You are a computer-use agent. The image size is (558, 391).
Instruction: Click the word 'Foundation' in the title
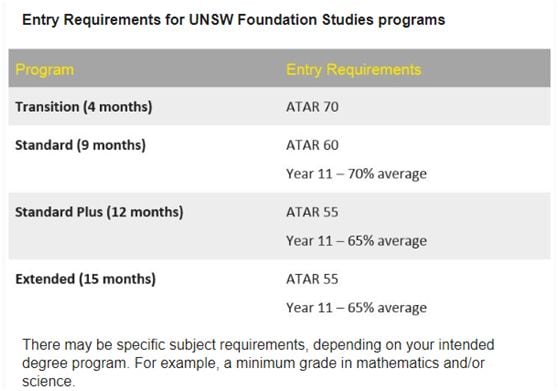[277, 20]
